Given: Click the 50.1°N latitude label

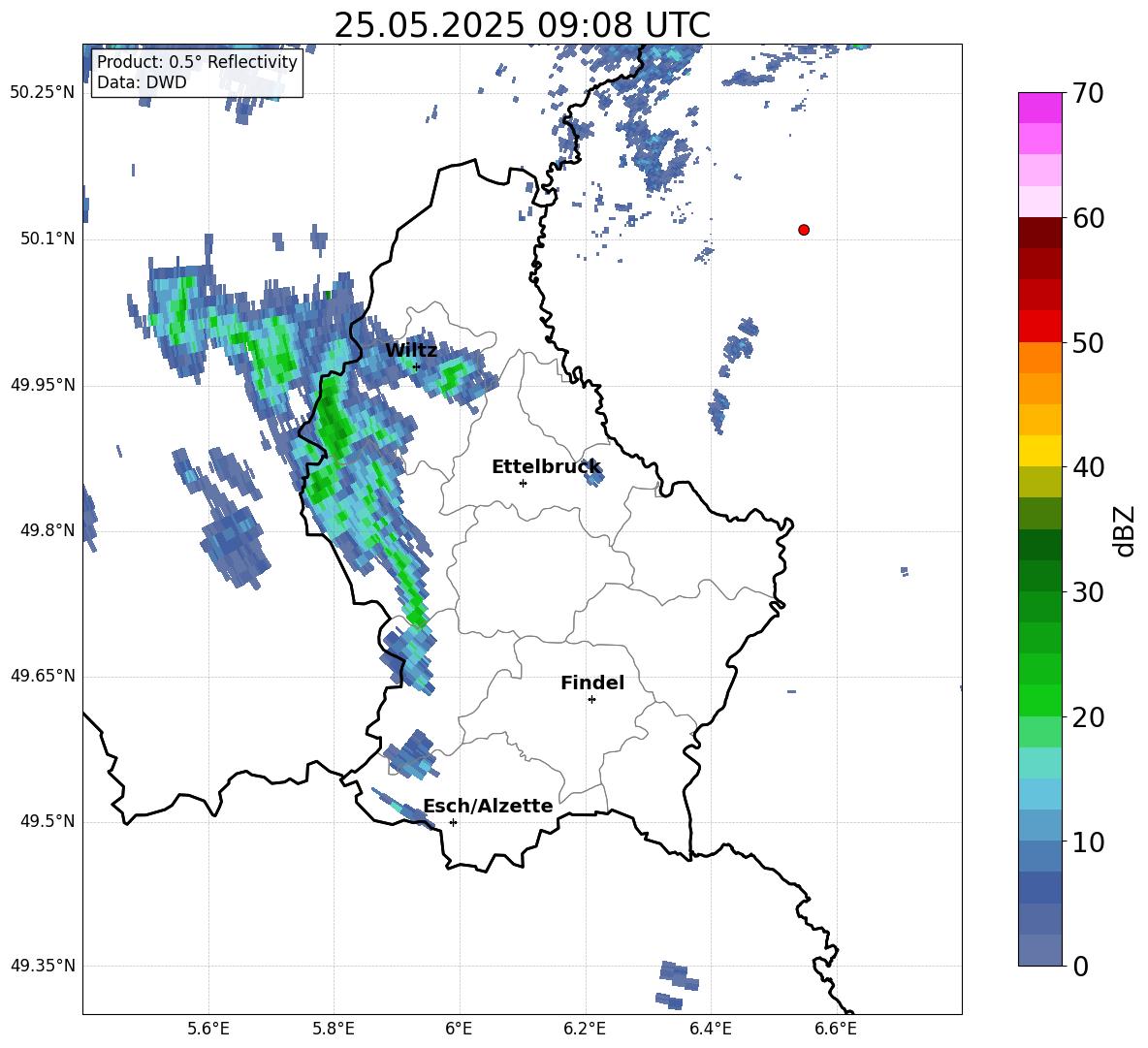Looking at the screenshot, I should click(x=48, y=238).
